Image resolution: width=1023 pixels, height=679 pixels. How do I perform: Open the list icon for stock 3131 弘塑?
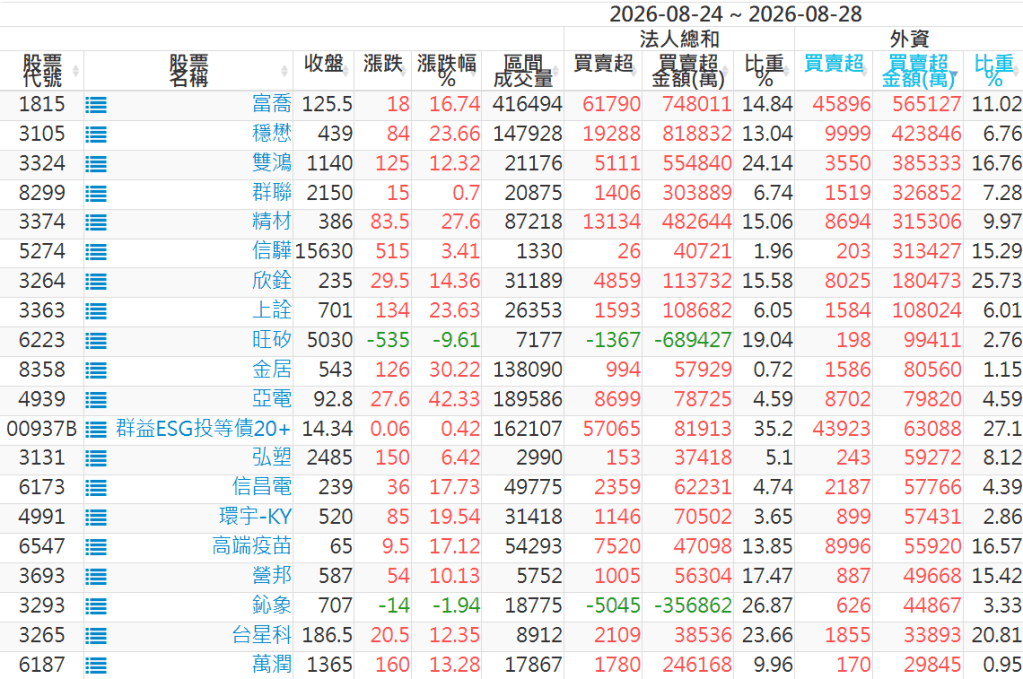[96, 459]
